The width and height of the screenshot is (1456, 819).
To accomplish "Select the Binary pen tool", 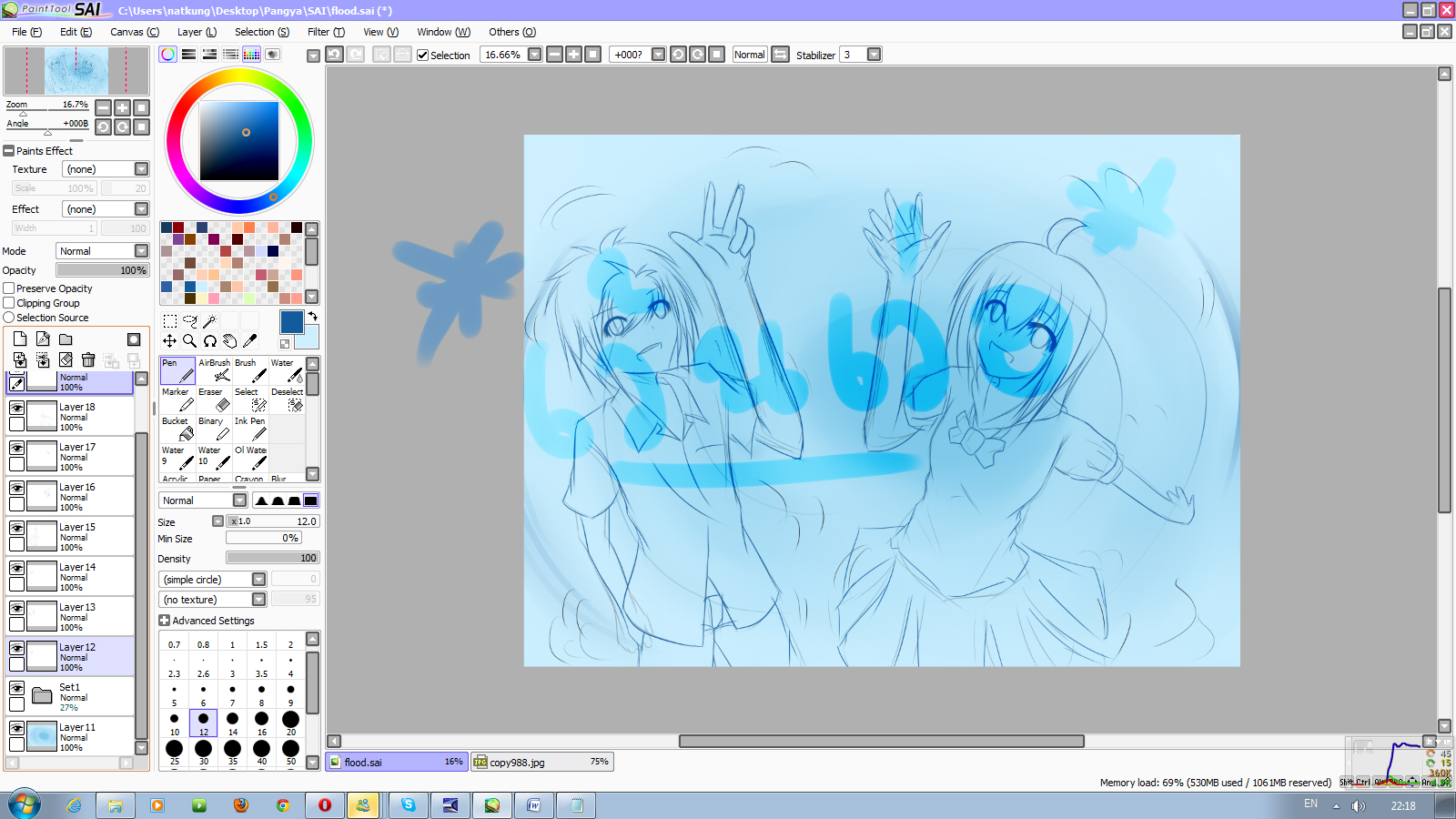I will pos(214,429).
